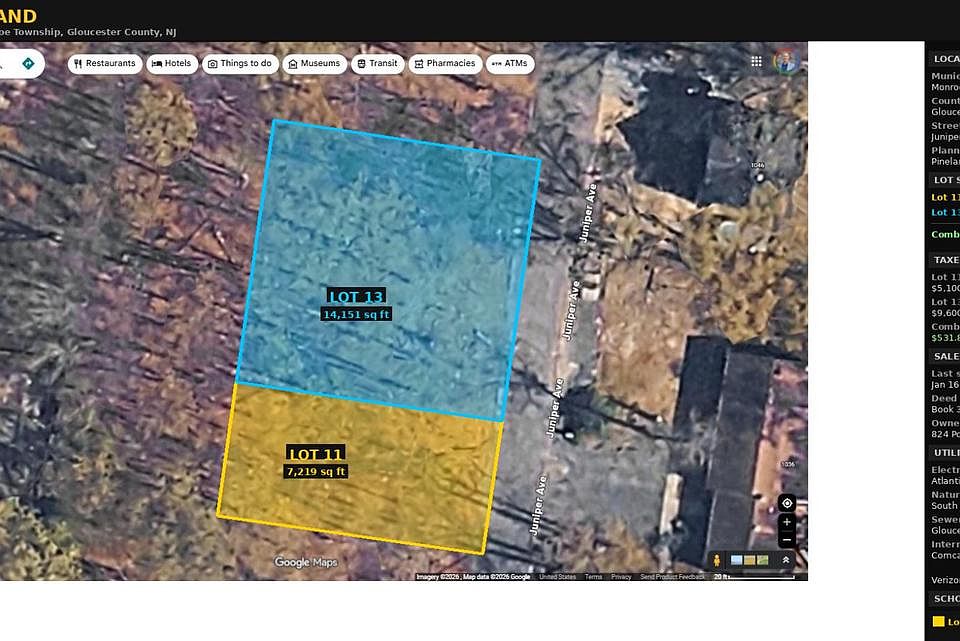The image size is (960, 641).
Task: Select the Hotels category chip
Action: (172, 64)
